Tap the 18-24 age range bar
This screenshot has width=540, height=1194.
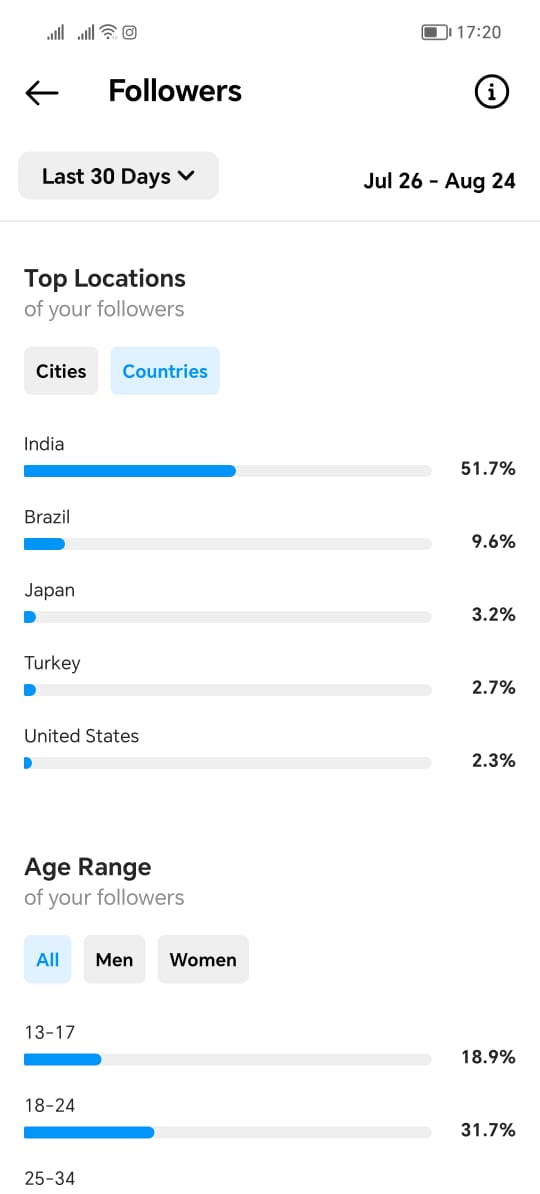[x=228, y=1132]
